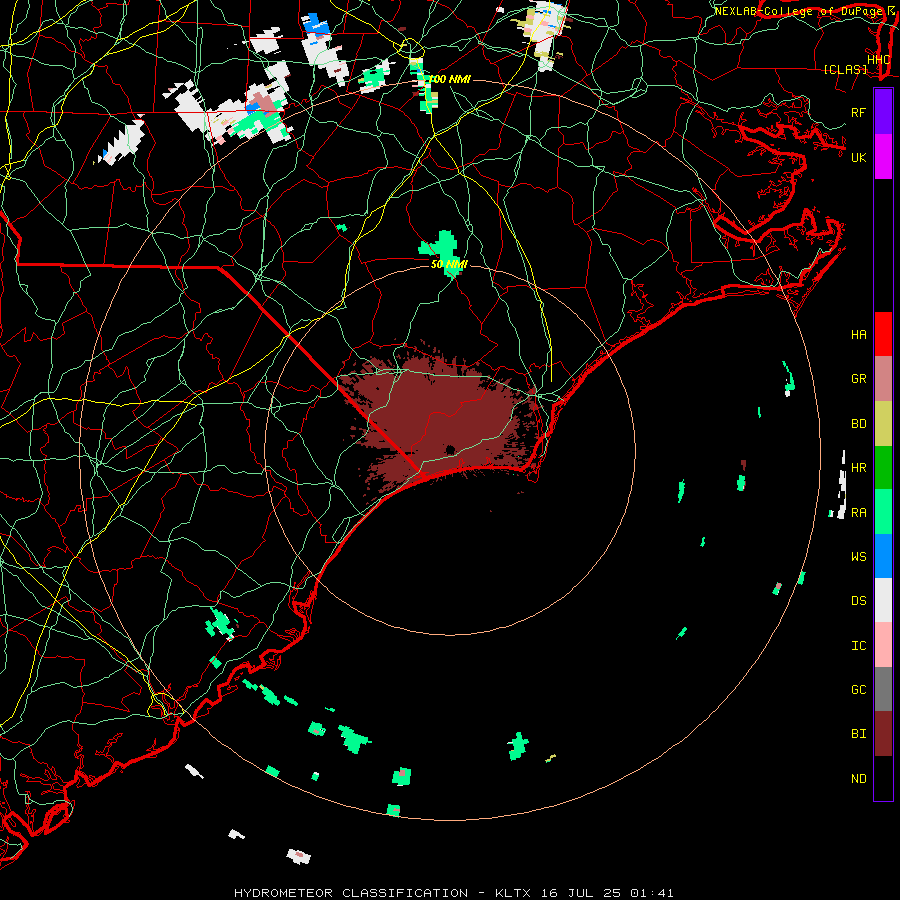Click the KLTX radar site identifier
Viewport: 900px width, 900px height.
(513, 893)
